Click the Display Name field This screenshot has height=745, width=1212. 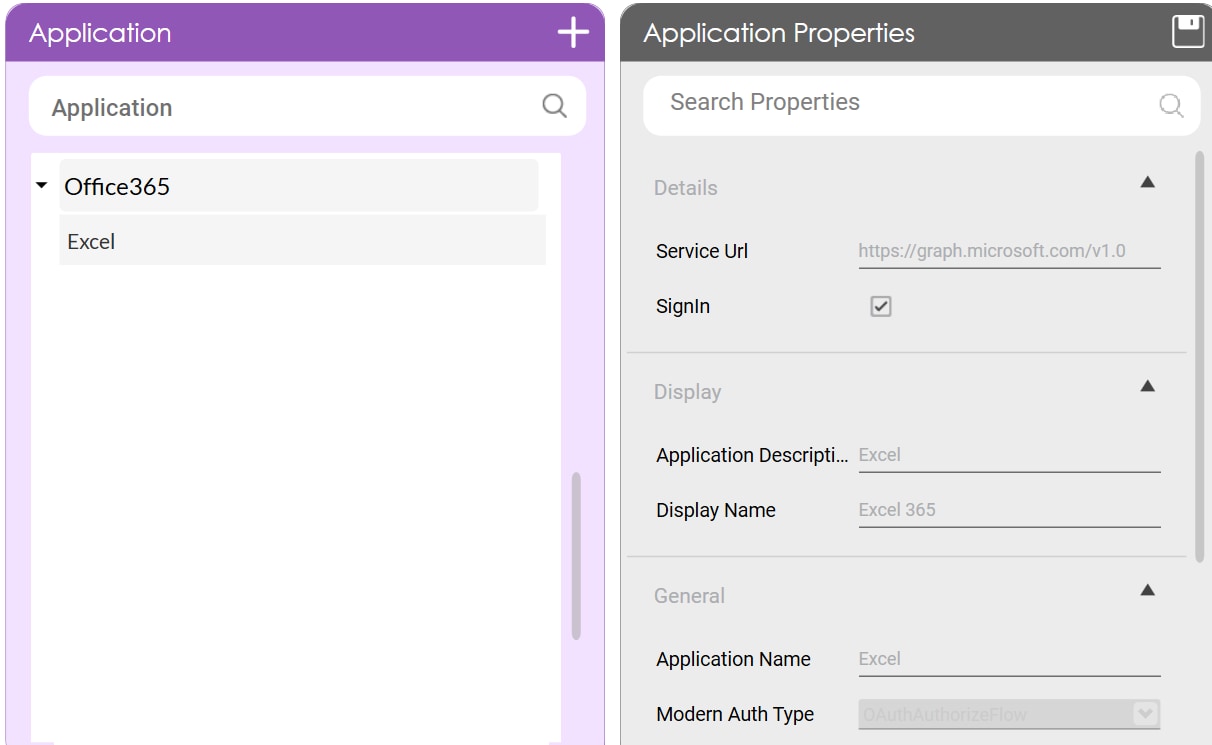pyautogui.click(x=1009, y=511)
